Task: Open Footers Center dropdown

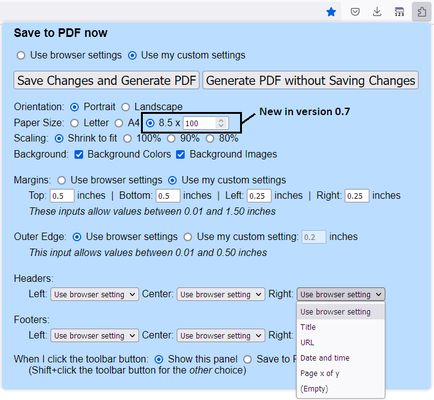Action: [221, 335]
